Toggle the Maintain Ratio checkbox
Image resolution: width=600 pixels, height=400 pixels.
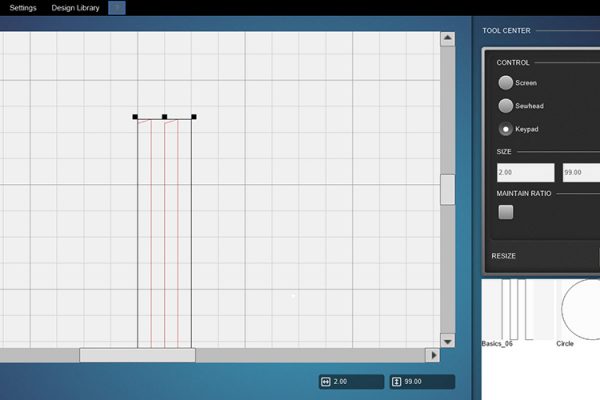tap(505, 212)
